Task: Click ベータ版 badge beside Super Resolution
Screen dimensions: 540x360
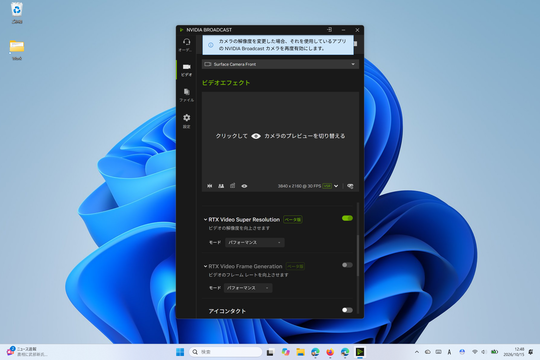Action: pos(293,219)
